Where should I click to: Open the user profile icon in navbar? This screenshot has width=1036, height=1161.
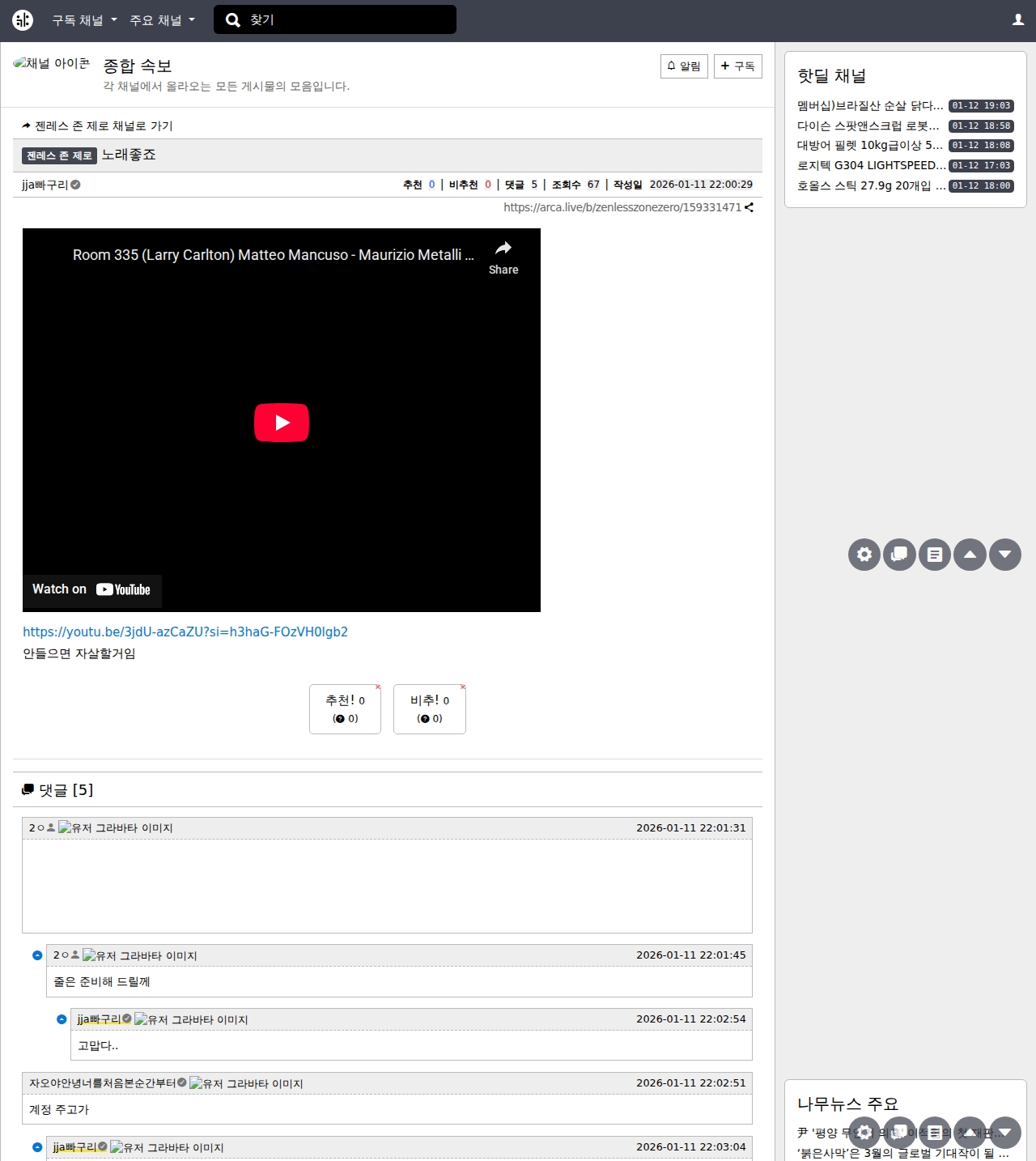pos(1018,20)
